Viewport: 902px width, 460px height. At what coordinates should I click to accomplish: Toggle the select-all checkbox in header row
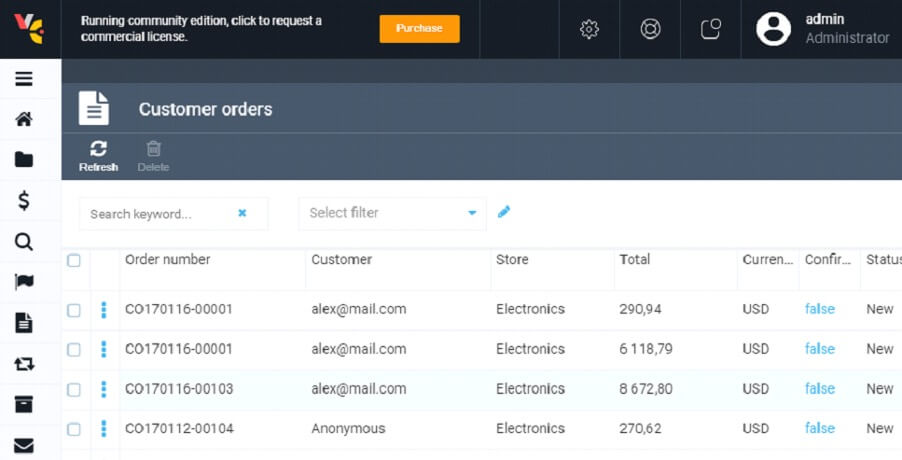(x=74, y=261)
